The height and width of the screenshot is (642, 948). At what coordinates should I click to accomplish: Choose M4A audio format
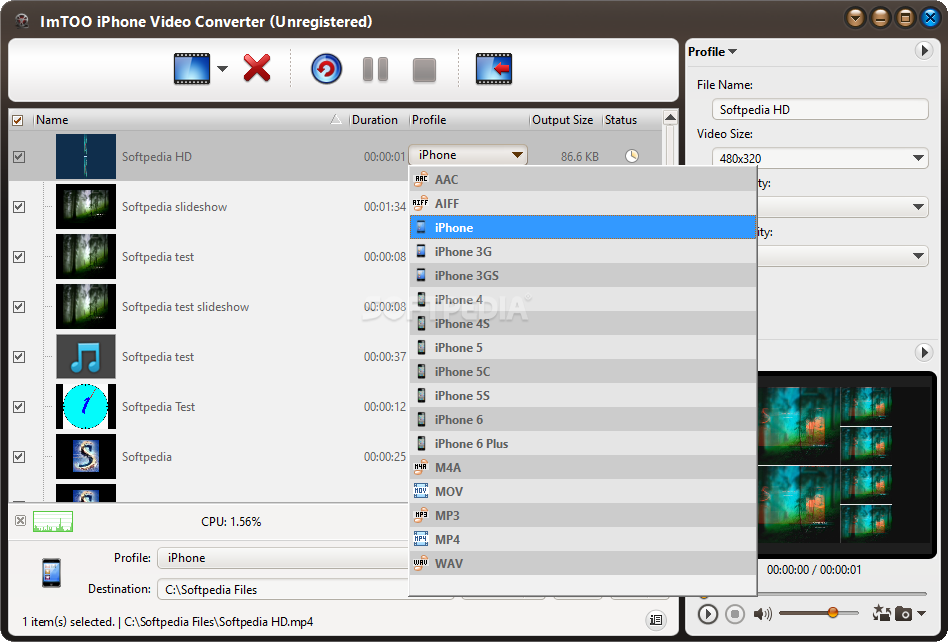[x=583, y=468]
